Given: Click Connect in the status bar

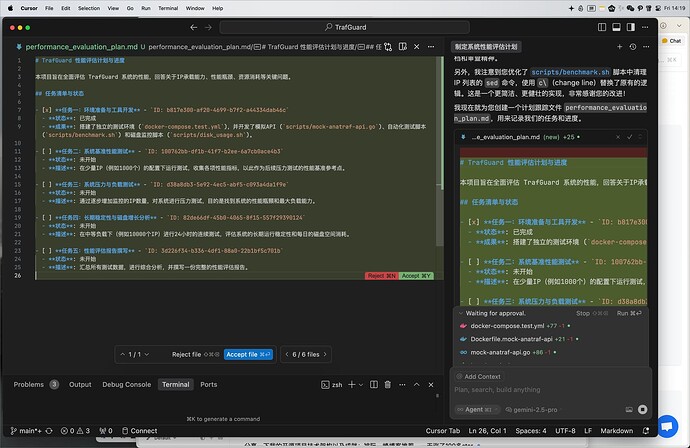Looking at the screenshot, I should point(139,431).
